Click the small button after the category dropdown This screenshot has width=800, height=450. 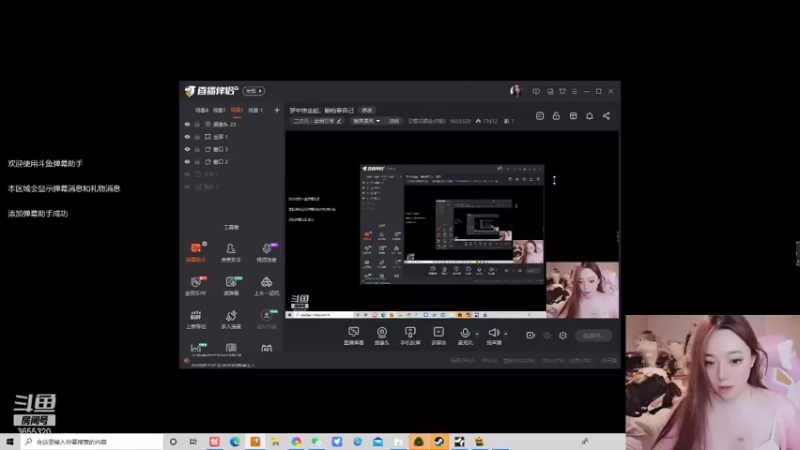pos(394,121)
